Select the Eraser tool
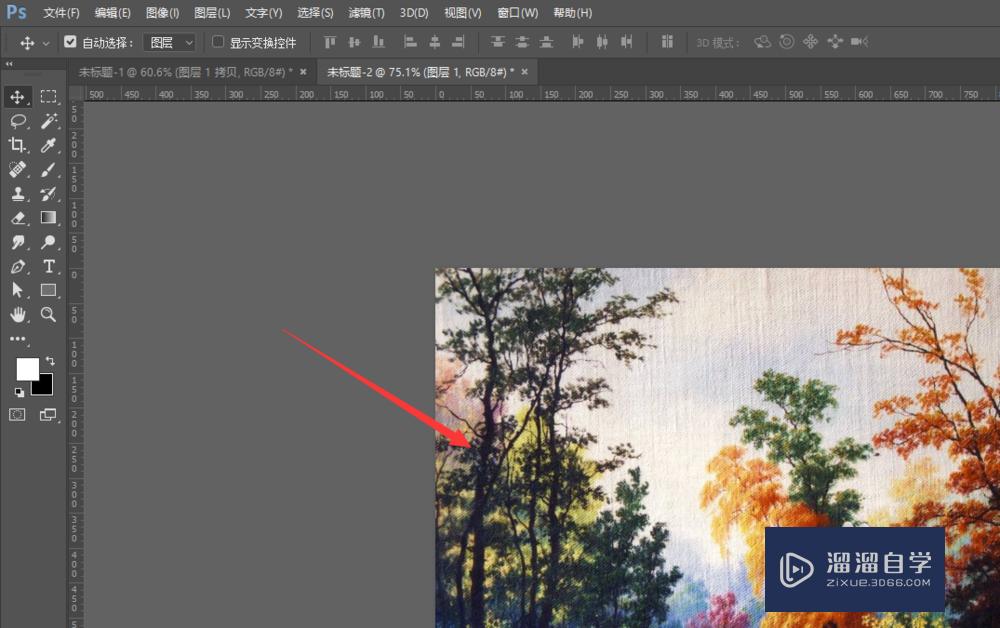 point(17,218)
